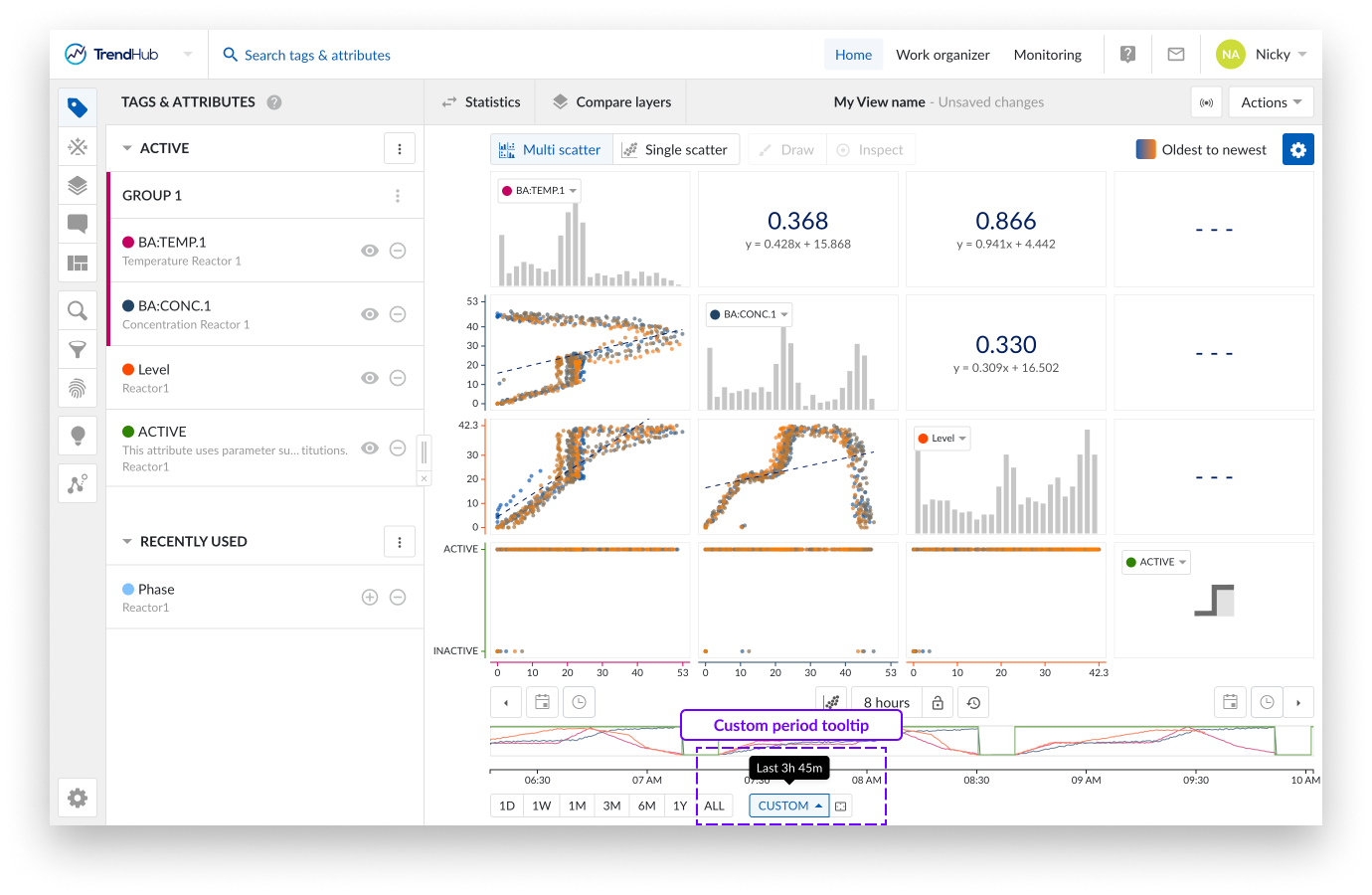Click the search magnifier sidebar icon
1372x895 pixels.
click(78, 311)
